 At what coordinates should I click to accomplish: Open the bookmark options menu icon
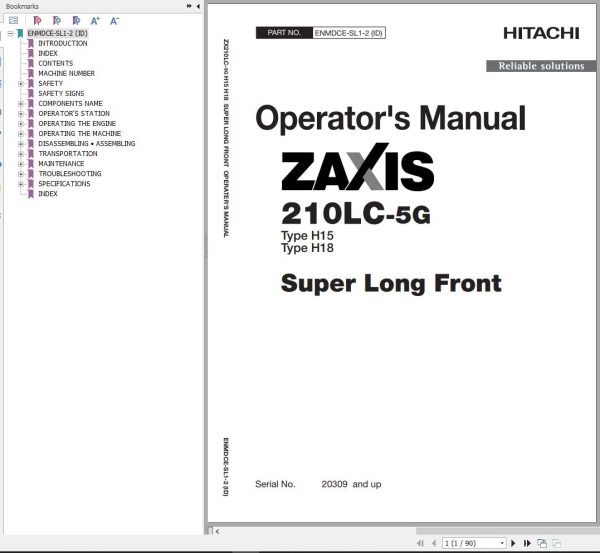[13, 21]
